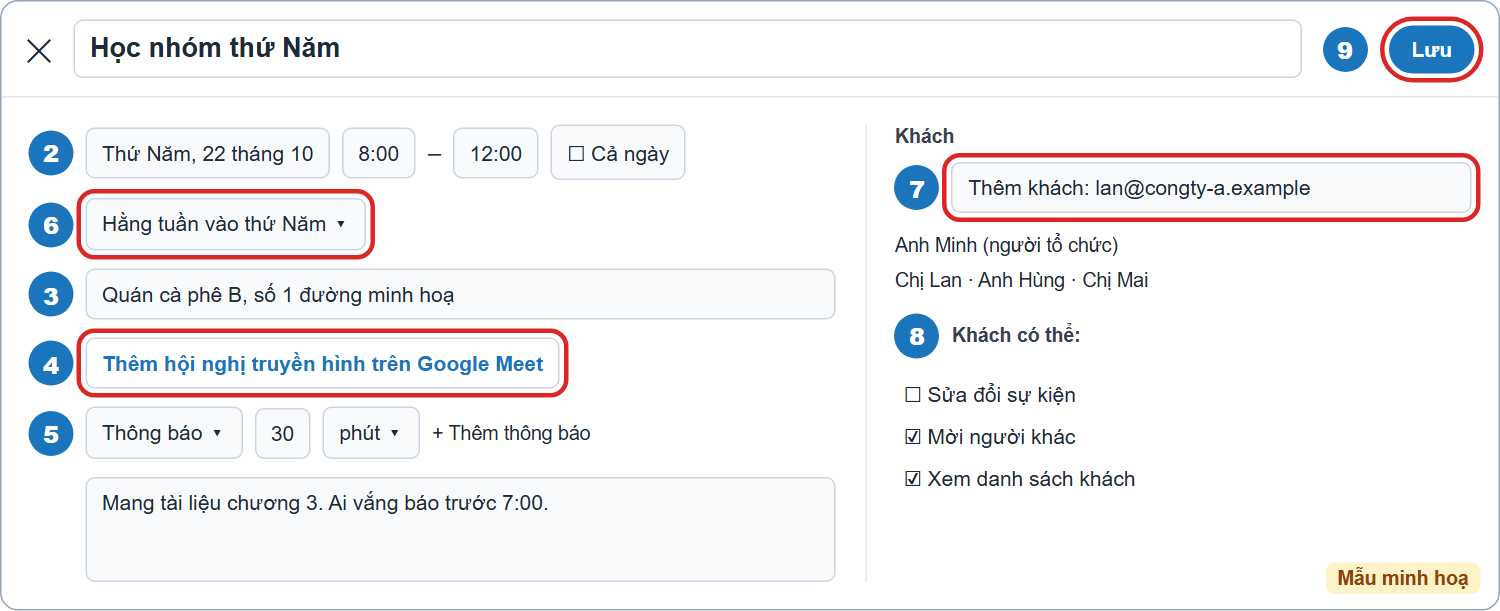Add Google Meet video conferencing

[323, 364]
